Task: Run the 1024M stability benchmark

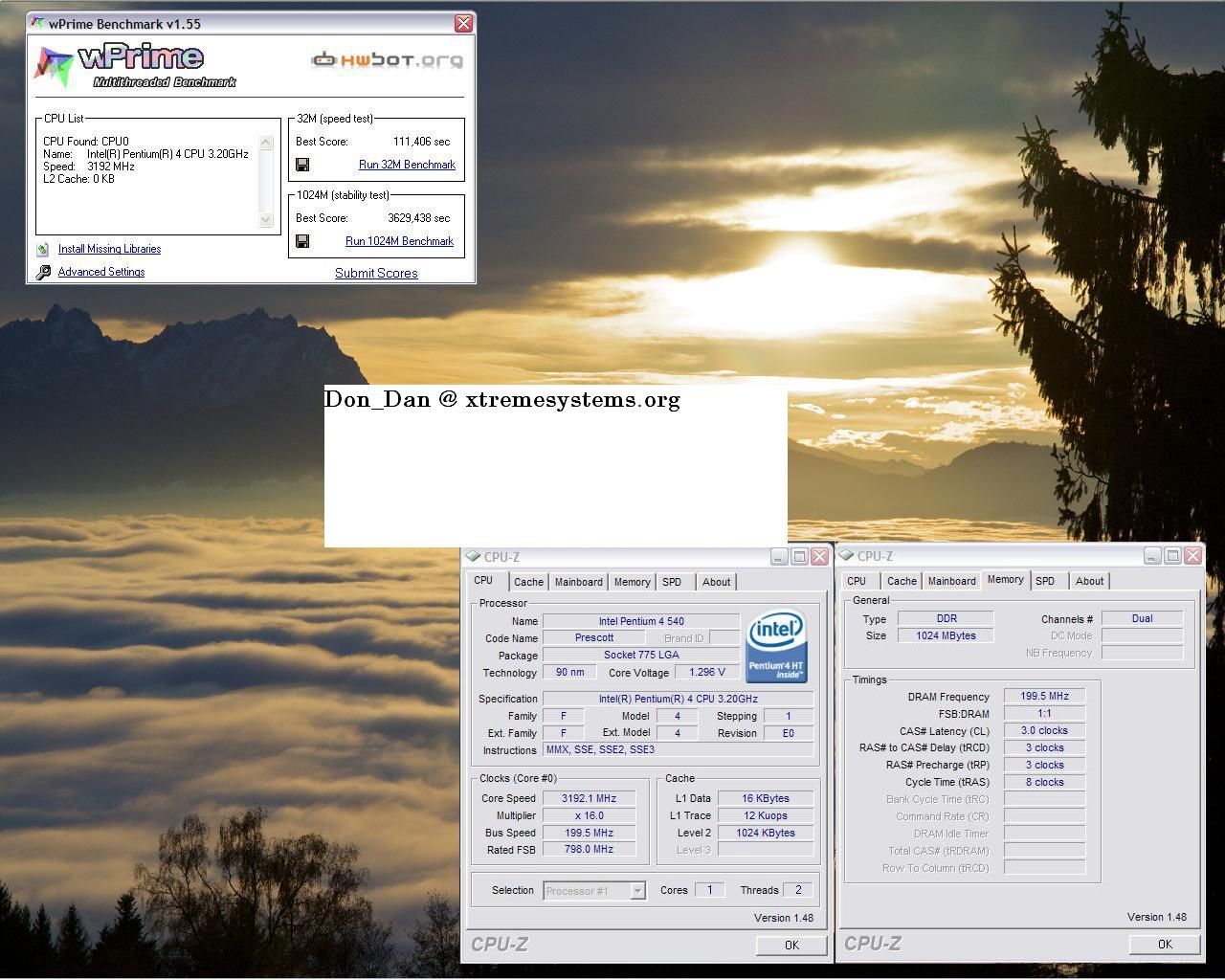Action: (x=399, y=241)
